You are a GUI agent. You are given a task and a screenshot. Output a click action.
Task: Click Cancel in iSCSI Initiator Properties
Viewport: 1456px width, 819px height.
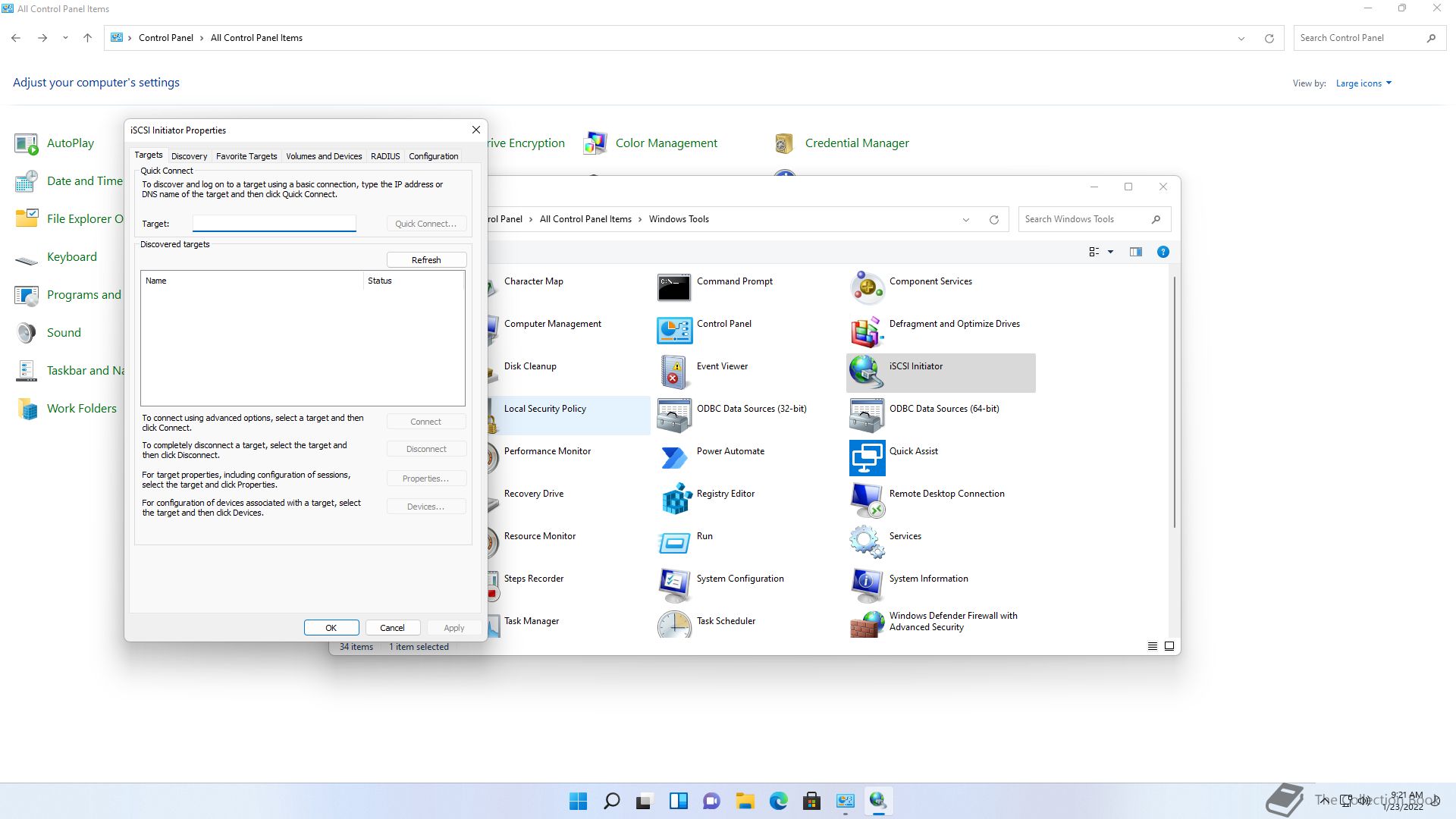(392, 628)
